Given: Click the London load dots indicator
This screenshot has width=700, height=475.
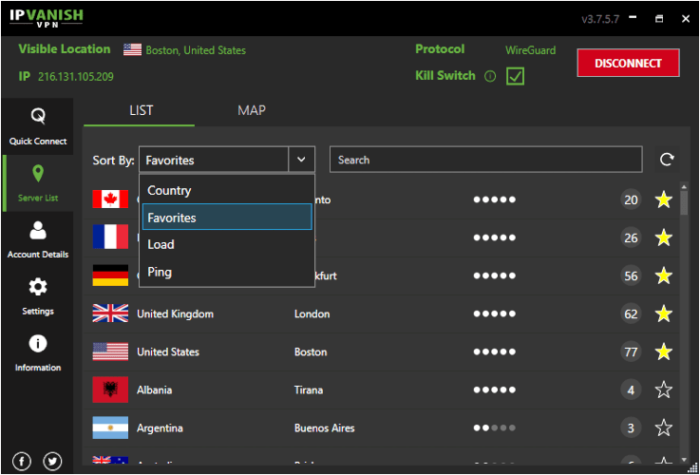Looking at the screenshot, I should (495, 314).
